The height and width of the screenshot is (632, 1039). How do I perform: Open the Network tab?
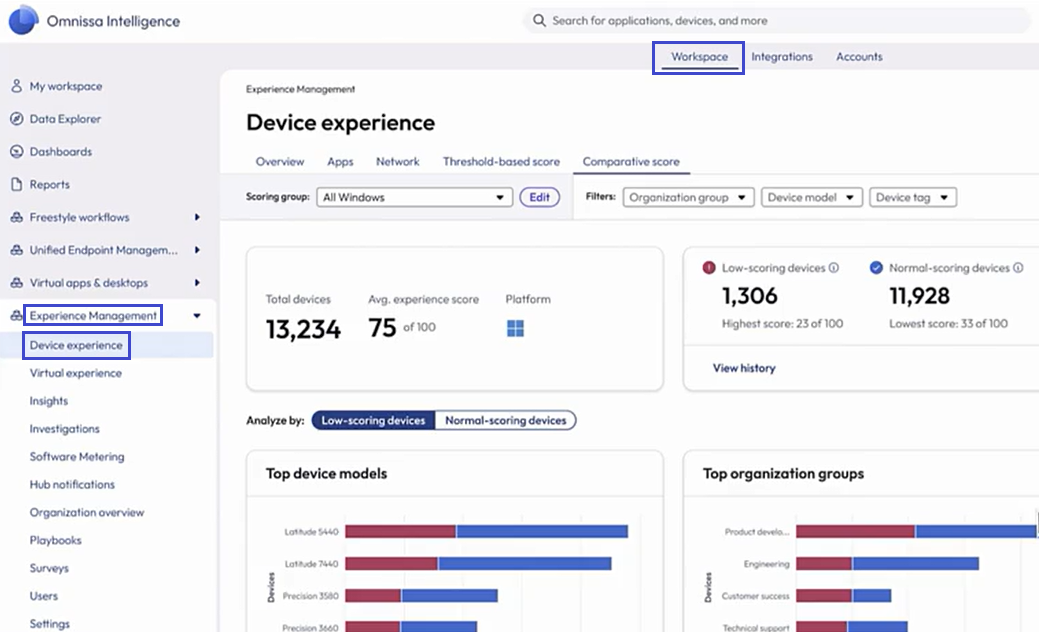(x=398, y=162)
